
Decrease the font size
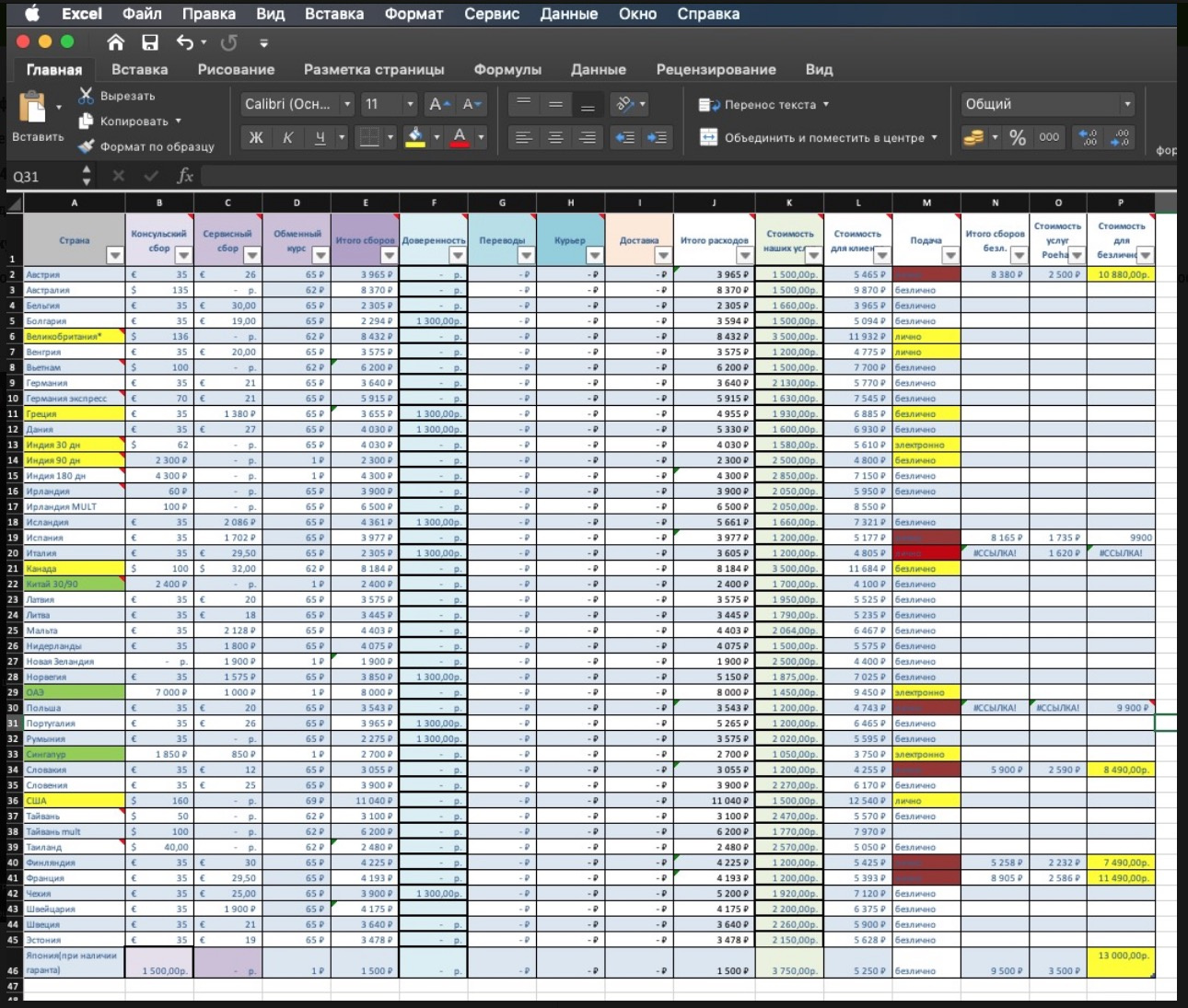(x=472, y=104)
